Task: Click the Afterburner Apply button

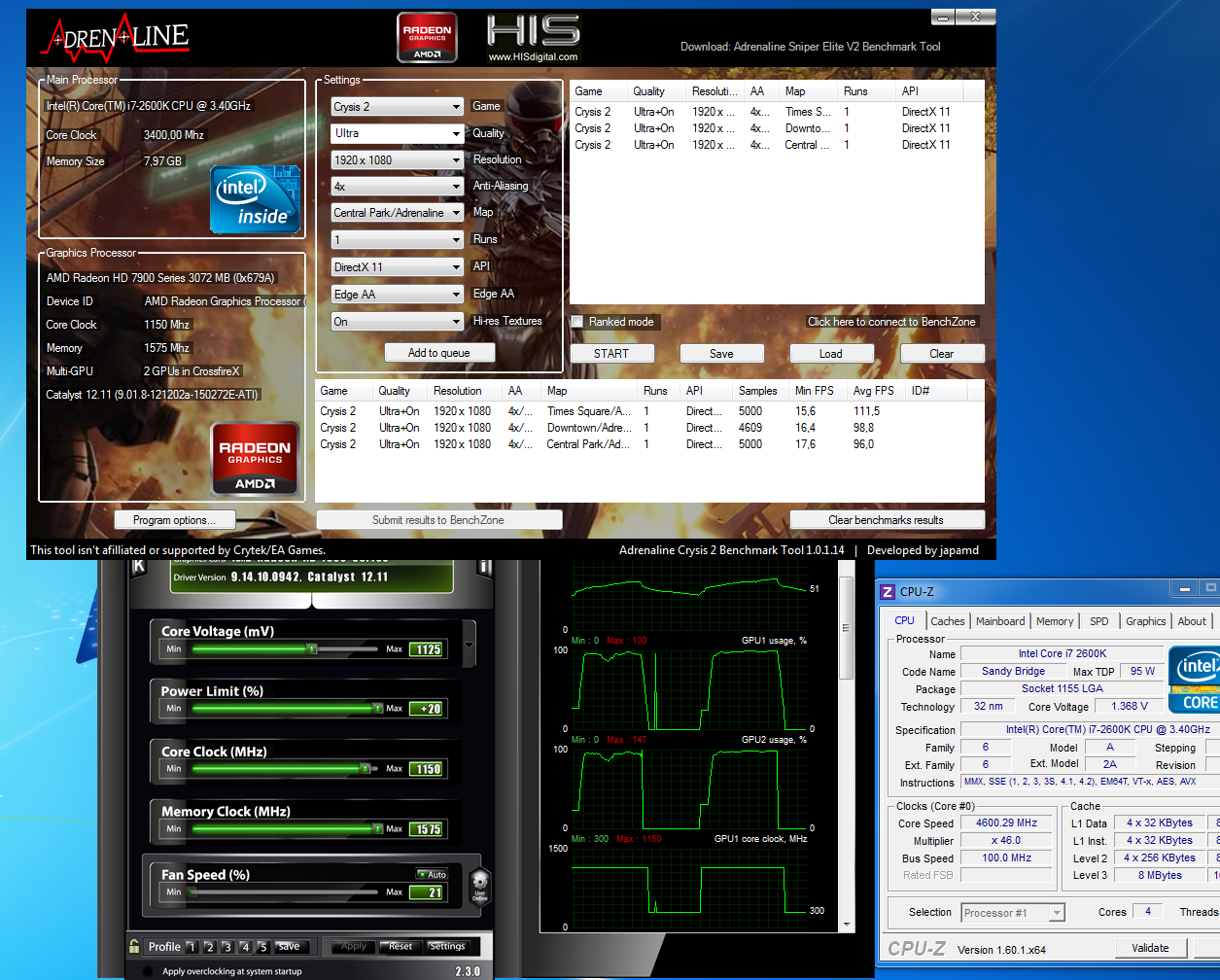Action: pyautogui.click(x=354, y=946)
